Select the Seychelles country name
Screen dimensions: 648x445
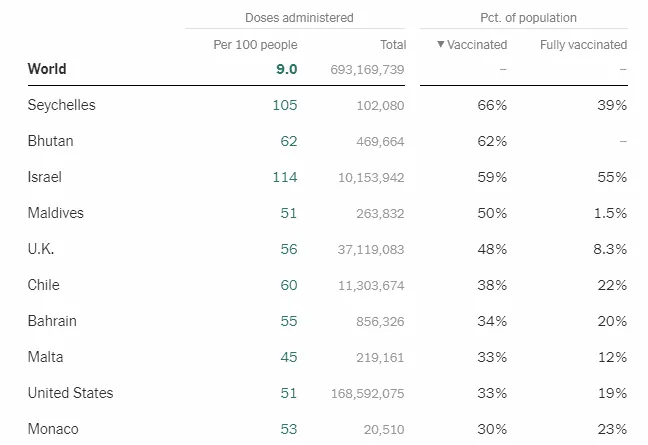[61, 105]
